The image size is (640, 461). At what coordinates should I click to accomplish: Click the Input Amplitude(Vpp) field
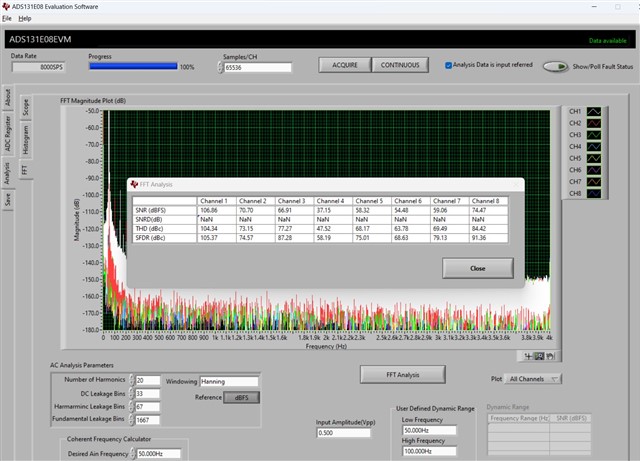[344, 433]
